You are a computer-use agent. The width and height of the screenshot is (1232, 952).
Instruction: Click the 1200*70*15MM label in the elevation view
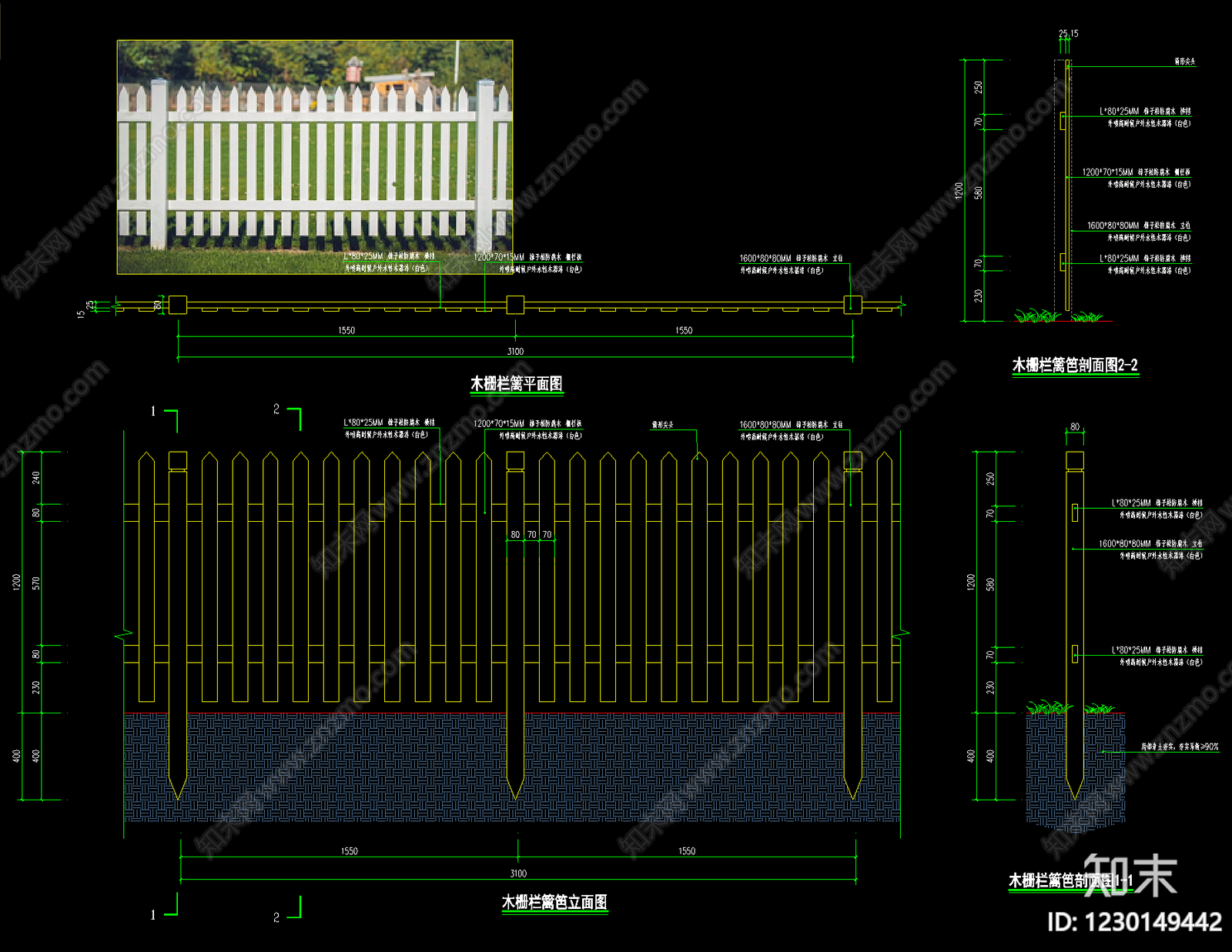point(527,423)
